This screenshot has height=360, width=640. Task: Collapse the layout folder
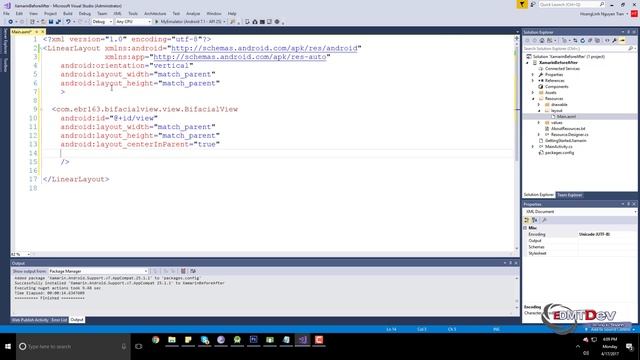tap(539, 111)
